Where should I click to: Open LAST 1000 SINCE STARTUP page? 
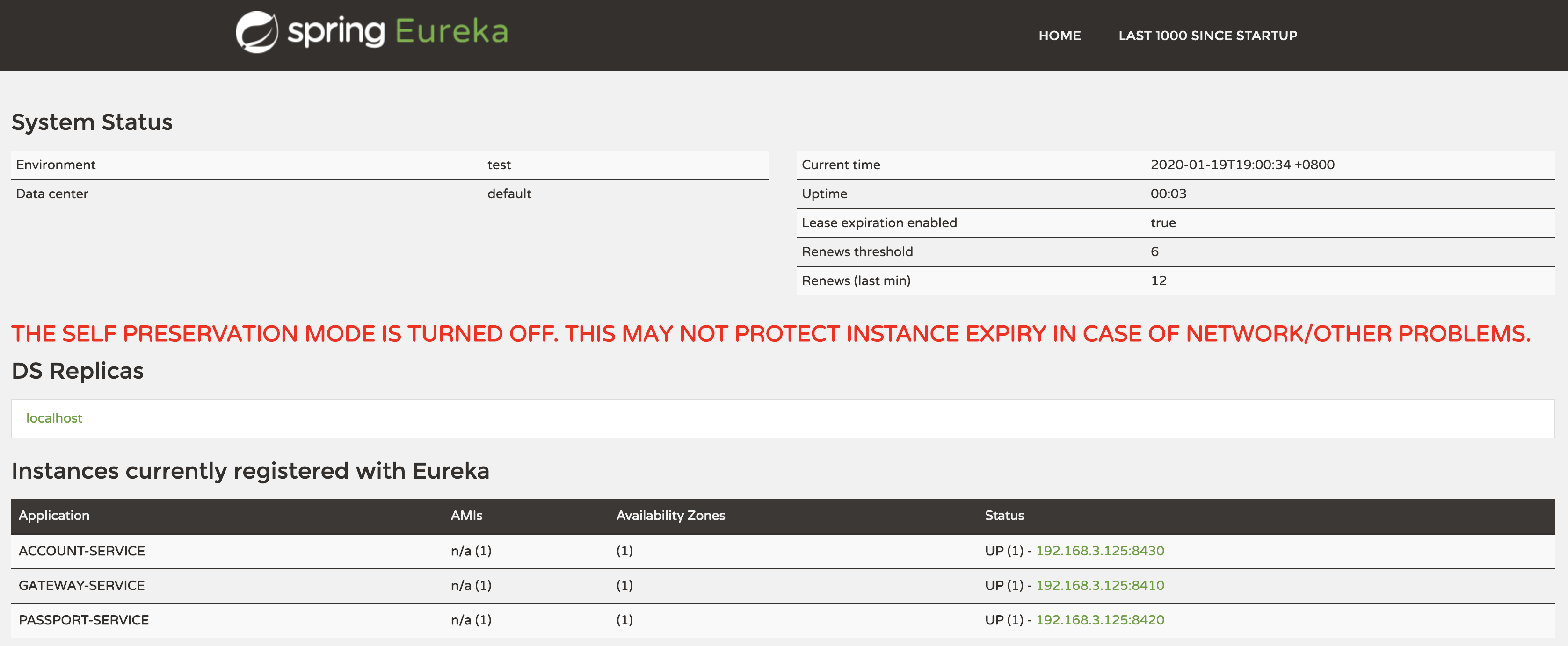(x=1207, y=35)
